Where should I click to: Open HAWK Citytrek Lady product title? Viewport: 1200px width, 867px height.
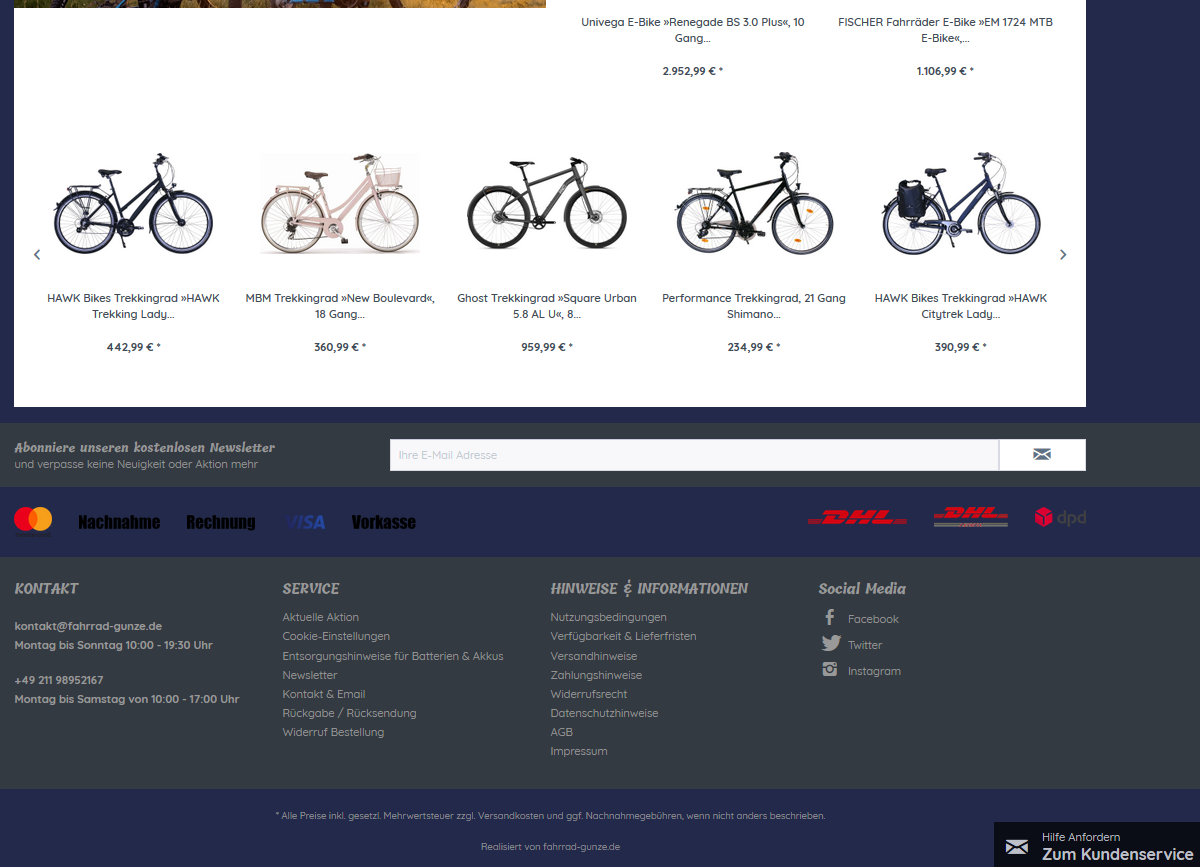click(961, 306)
